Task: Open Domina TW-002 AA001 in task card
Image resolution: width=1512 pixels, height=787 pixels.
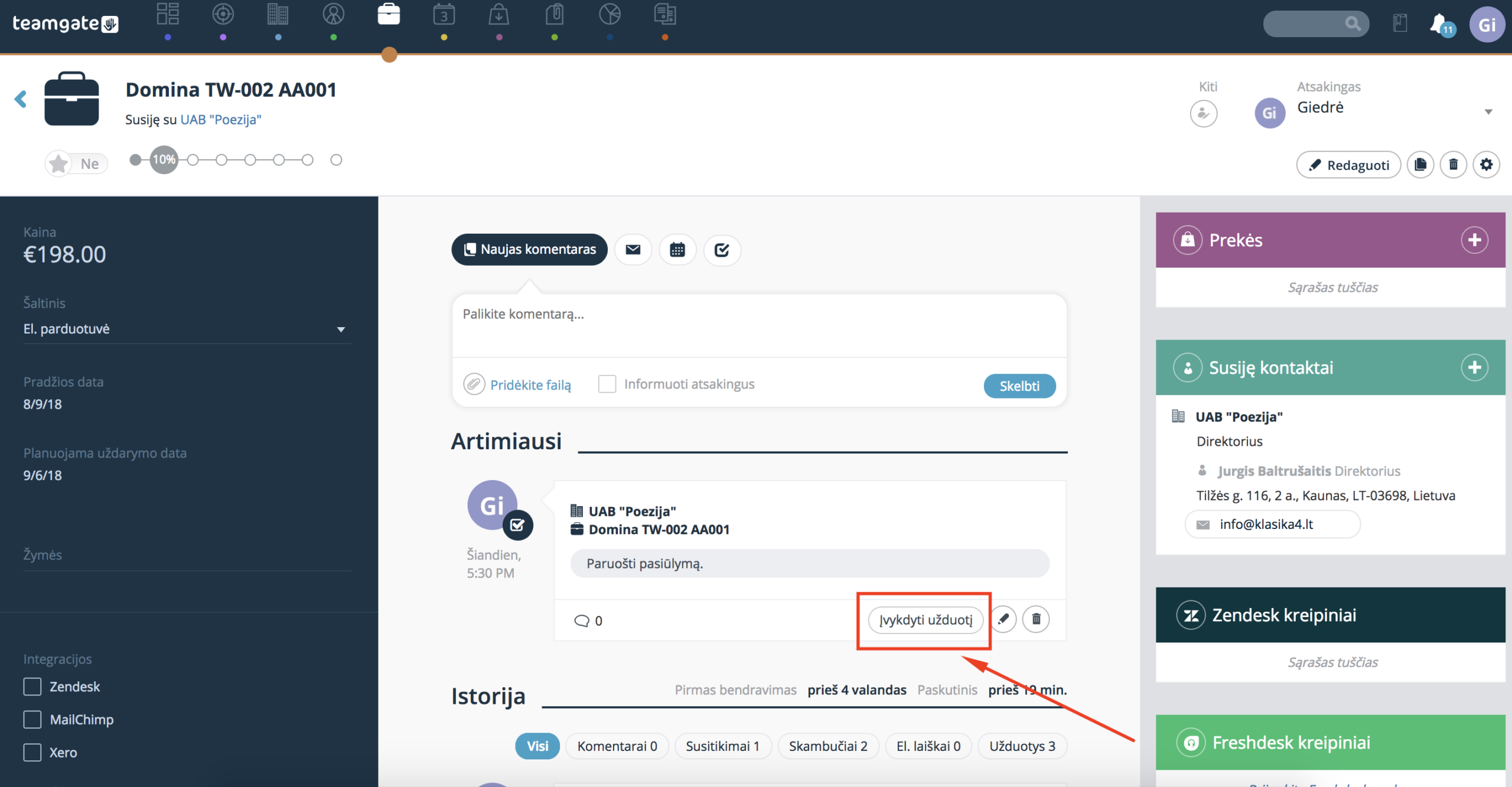Action: click(659, 530)
